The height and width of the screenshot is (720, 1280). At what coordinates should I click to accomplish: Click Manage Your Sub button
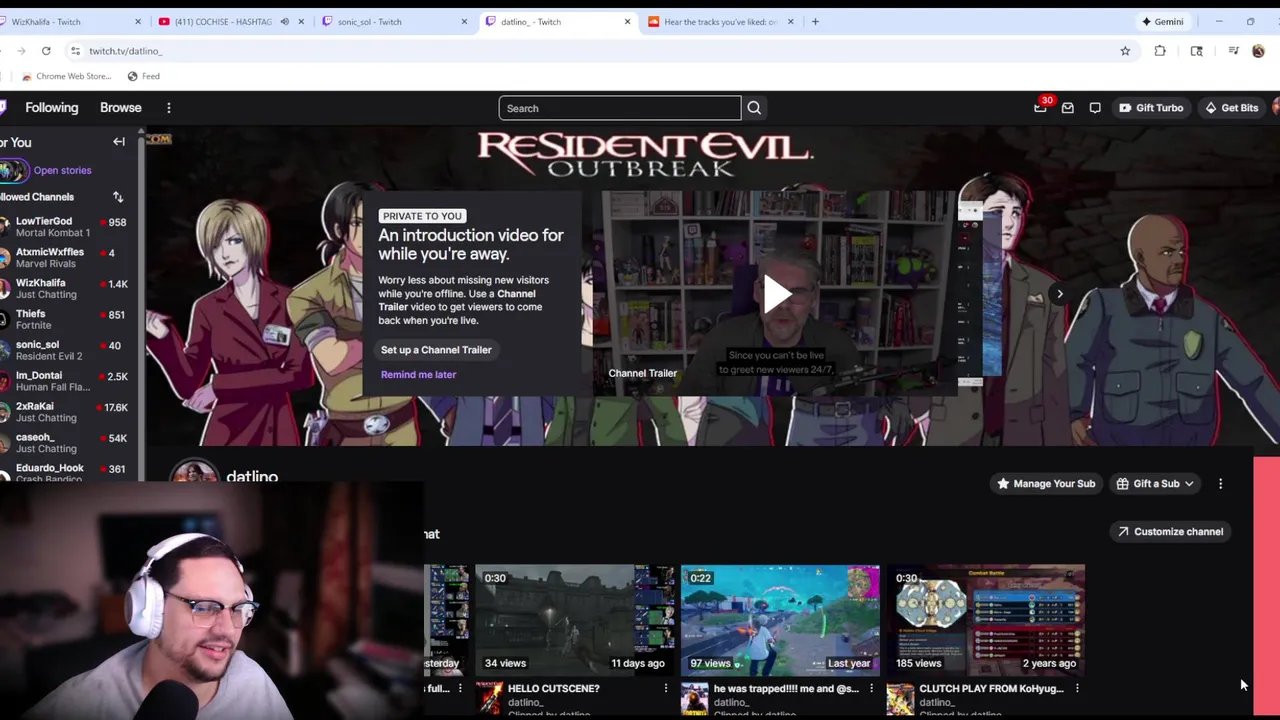[x=1046, y=484]
